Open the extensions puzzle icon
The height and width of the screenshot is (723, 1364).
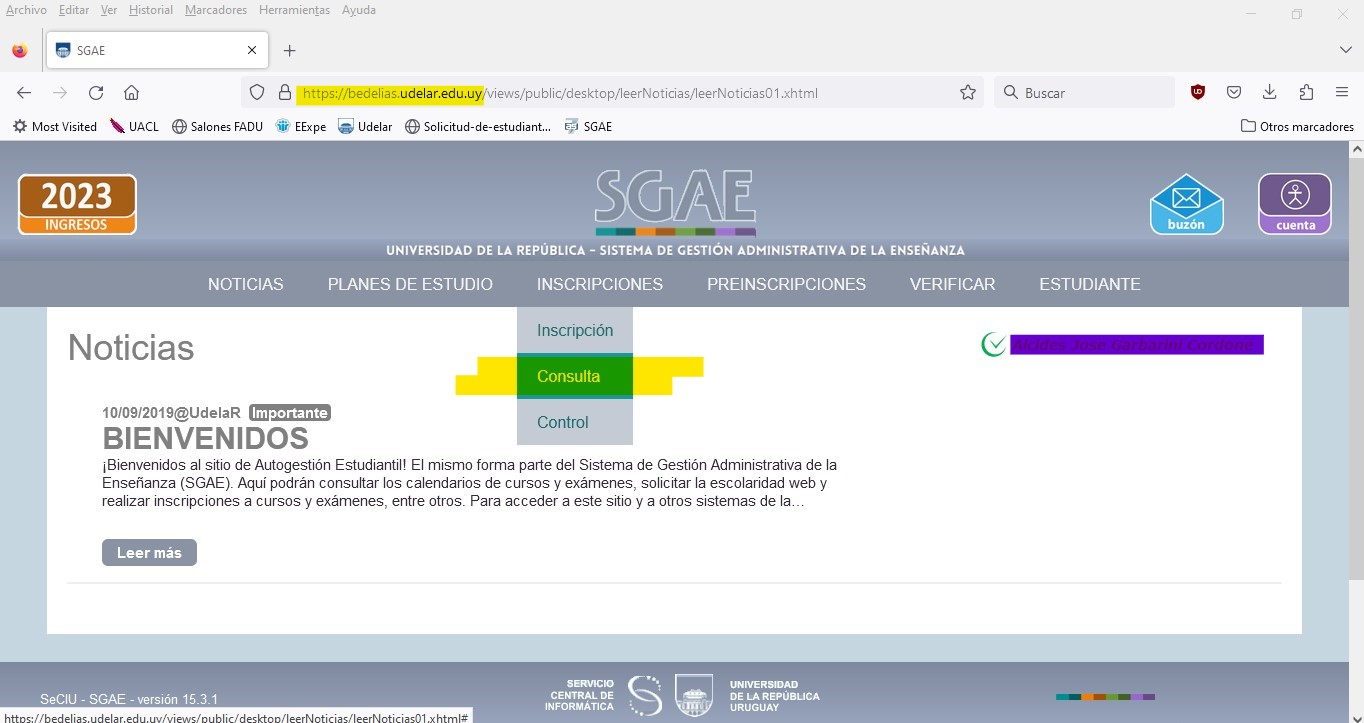tap(1306, 92)
